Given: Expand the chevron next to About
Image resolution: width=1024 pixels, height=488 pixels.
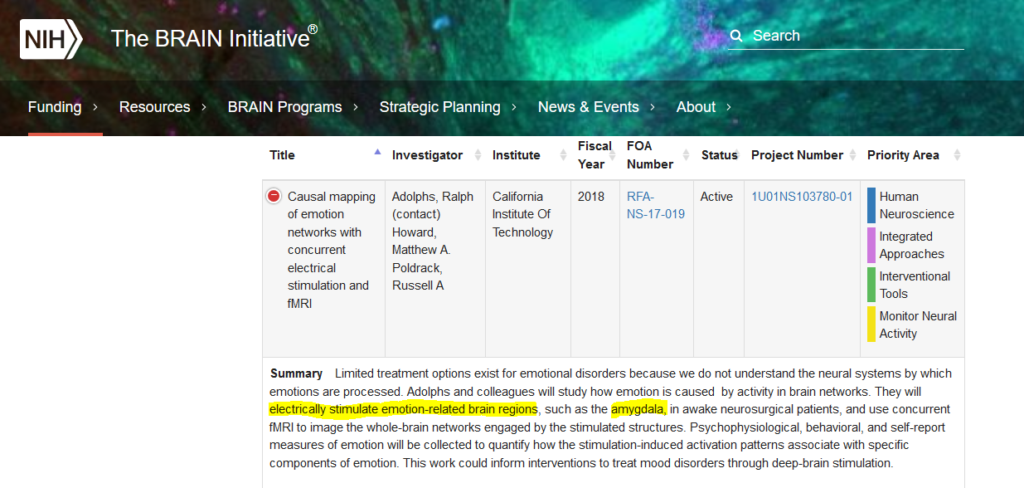Looking at the screenshot, I should coord(729,107).
